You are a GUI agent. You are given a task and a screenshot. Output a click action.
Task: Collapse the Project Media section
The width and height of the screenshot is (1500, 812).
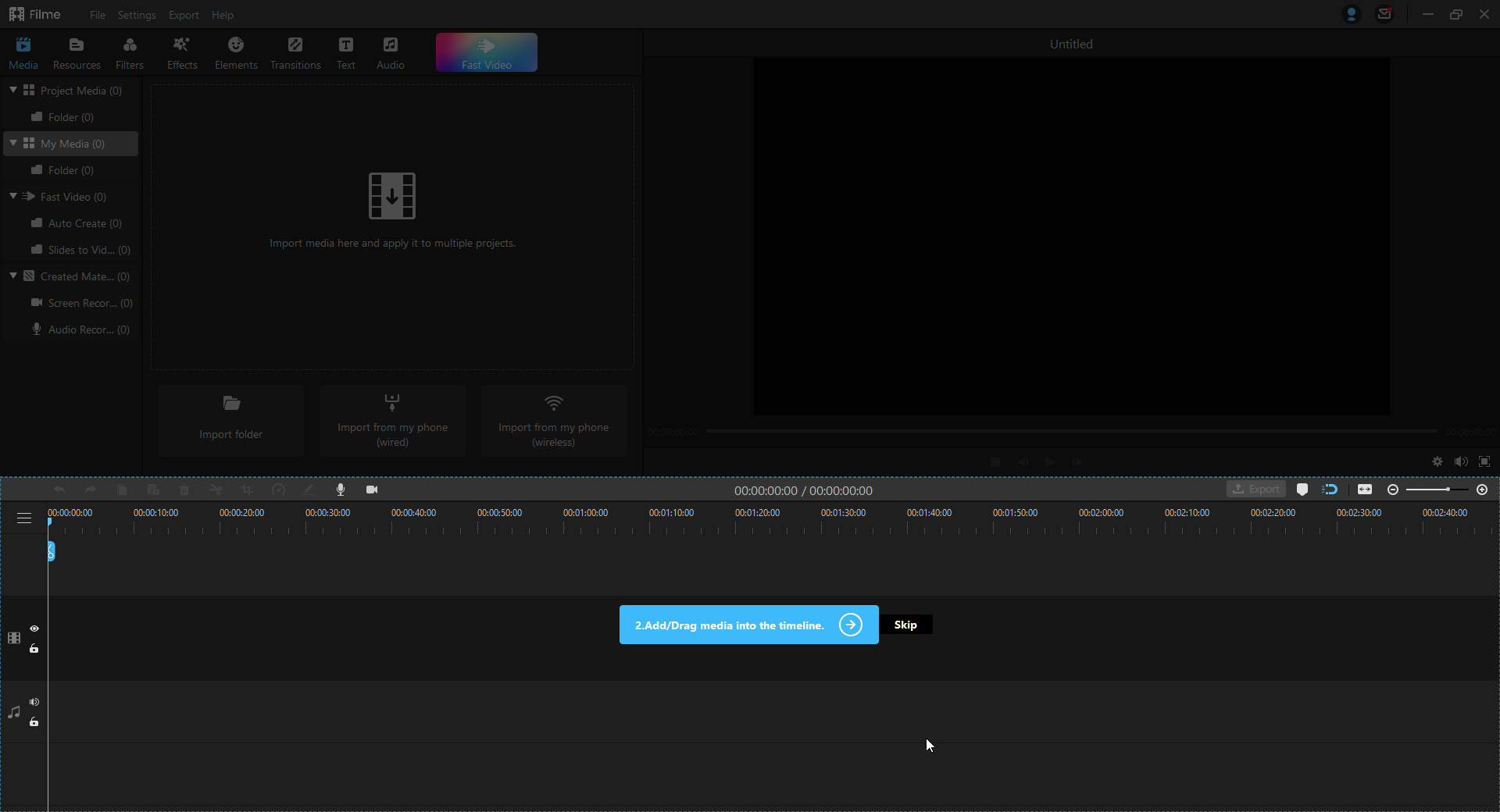[x=13, y=90]
